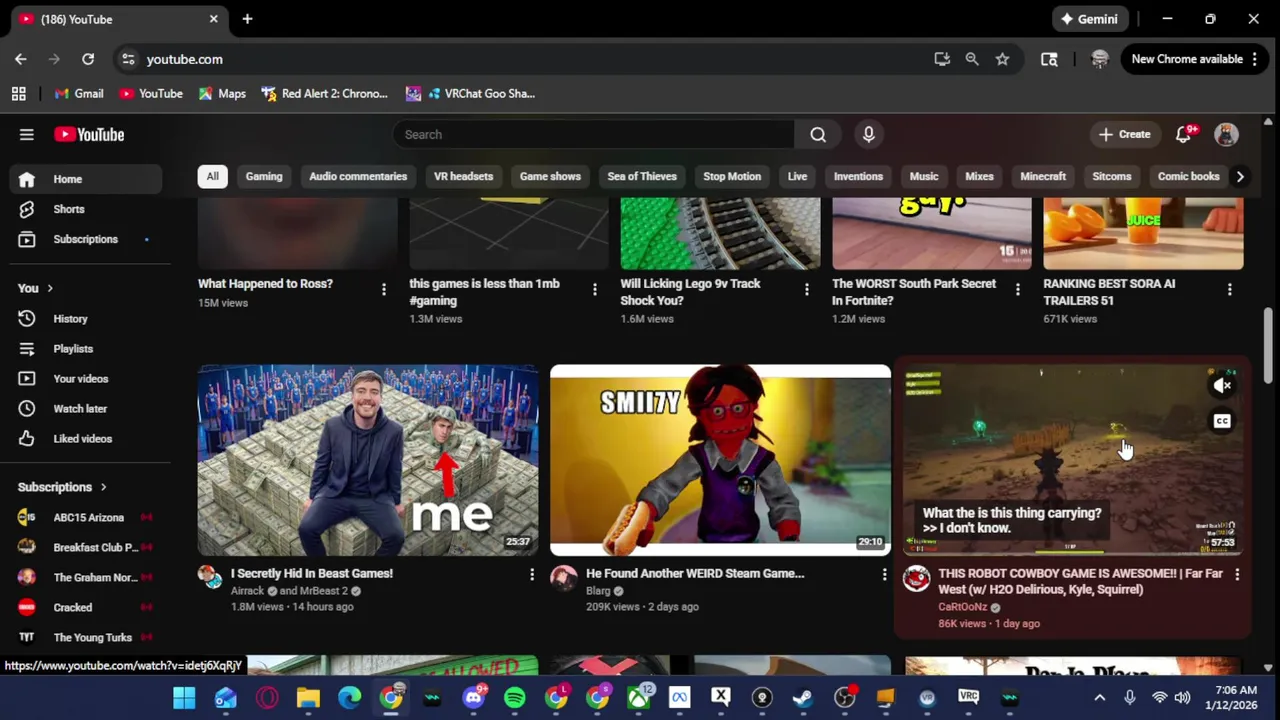Open Red Alert 2 bookmark

[x=324, y=93]
